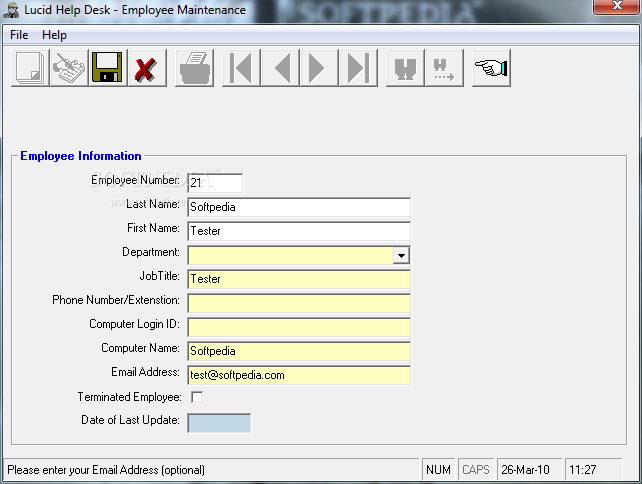Click the JobTitle field
This screenshot has height=484, width=642.
[x=299, y=279]
